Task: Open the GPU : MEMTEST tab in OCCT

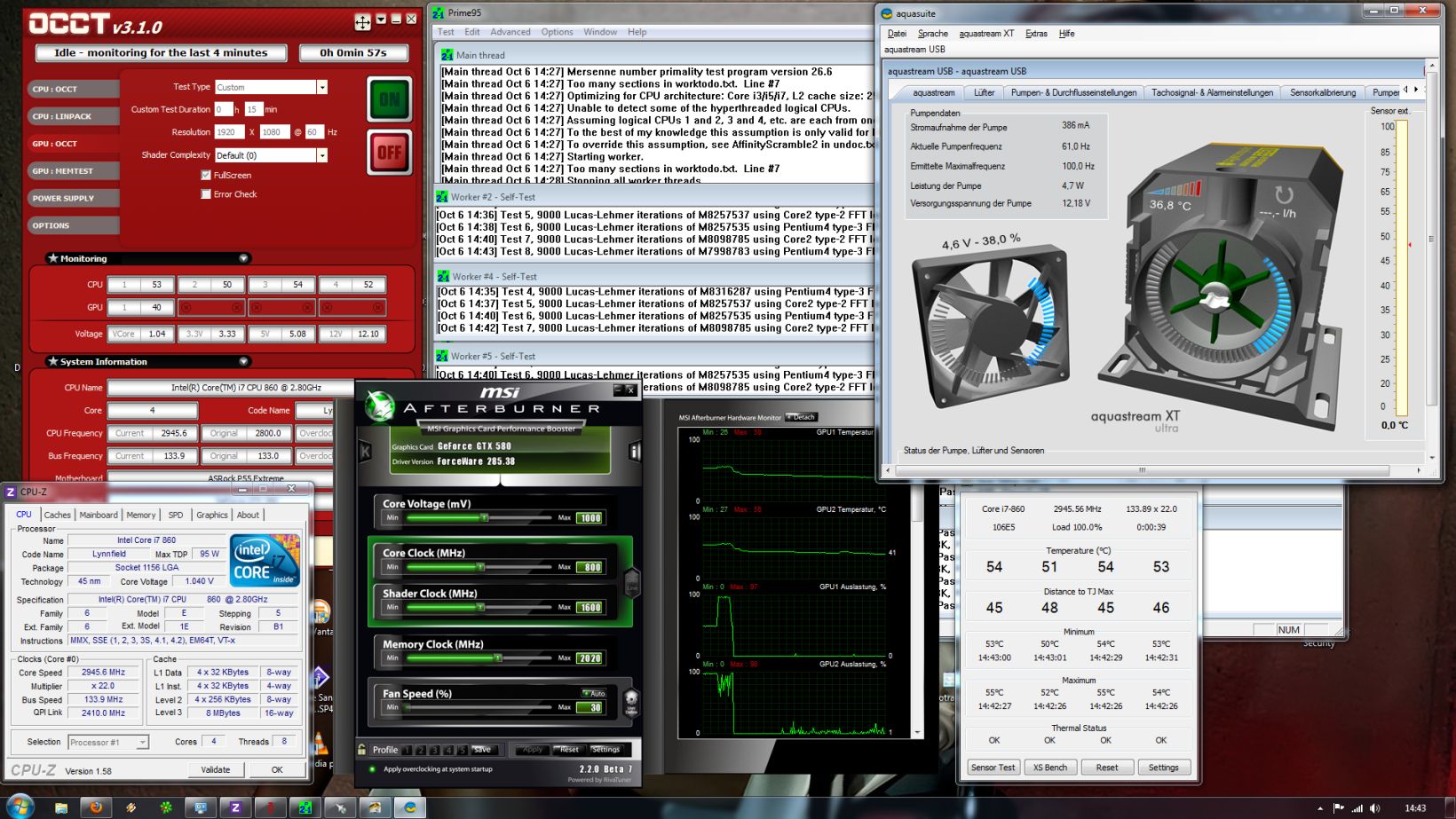Action: pyautogui.click(x=74, y=171)
